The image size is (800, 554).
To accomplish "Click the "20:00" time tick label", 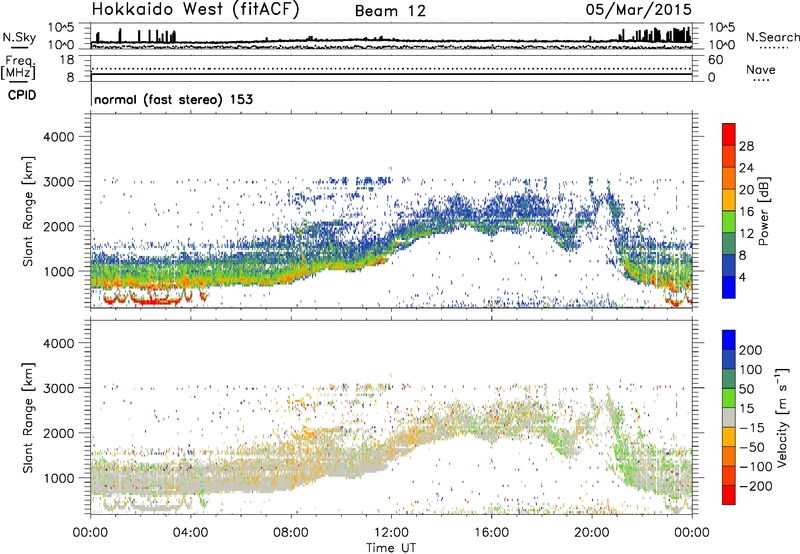I will click(x=591, y=533).
